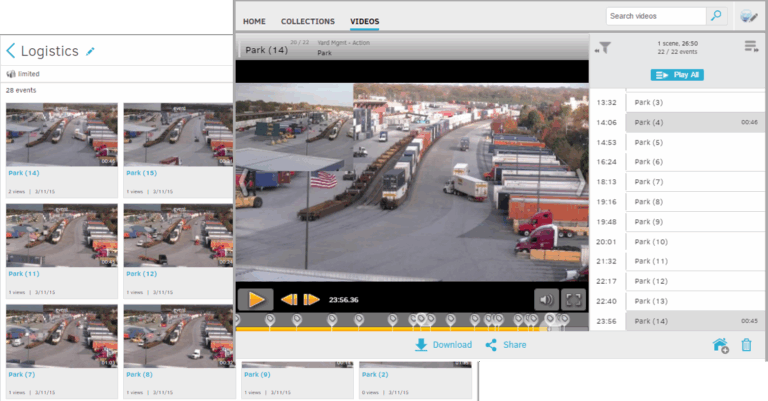768x401 pixels.
Task: Click the add-to-home icon
Action: click(x=720, y=346)
